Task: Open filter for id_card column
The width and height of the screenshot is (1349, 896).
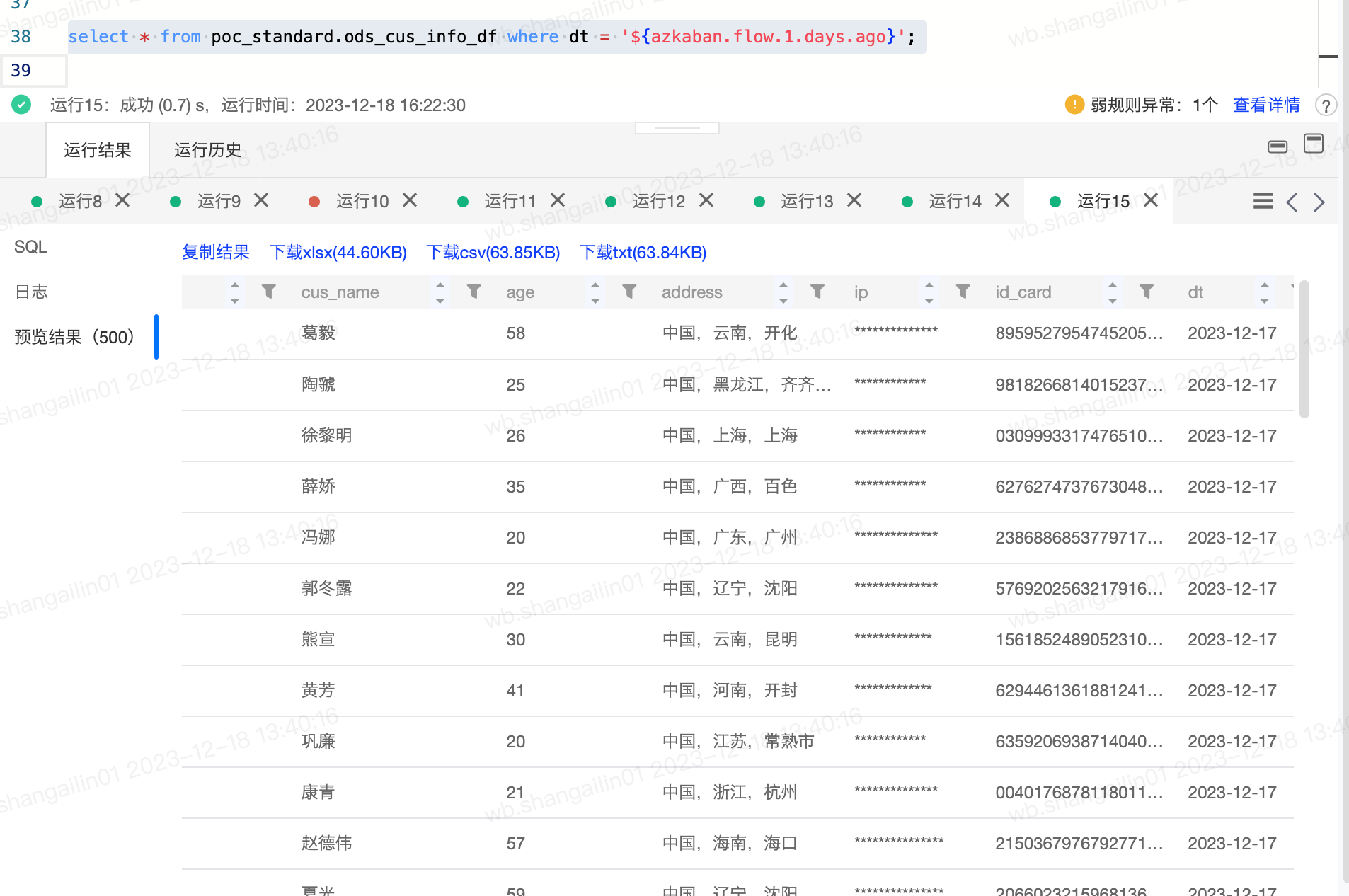Action: point(1147,291)
